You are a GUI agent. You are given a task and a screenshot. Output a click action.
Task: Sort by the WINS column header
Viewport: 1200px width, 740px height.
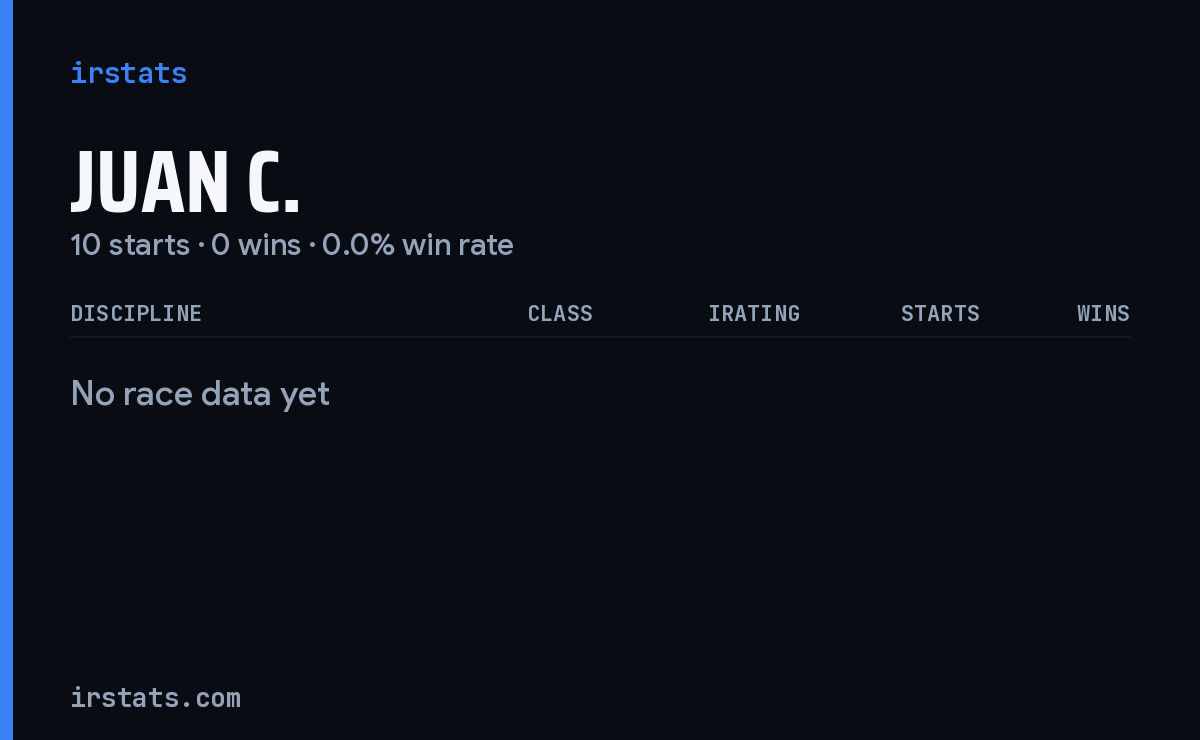pos(1103,314)
